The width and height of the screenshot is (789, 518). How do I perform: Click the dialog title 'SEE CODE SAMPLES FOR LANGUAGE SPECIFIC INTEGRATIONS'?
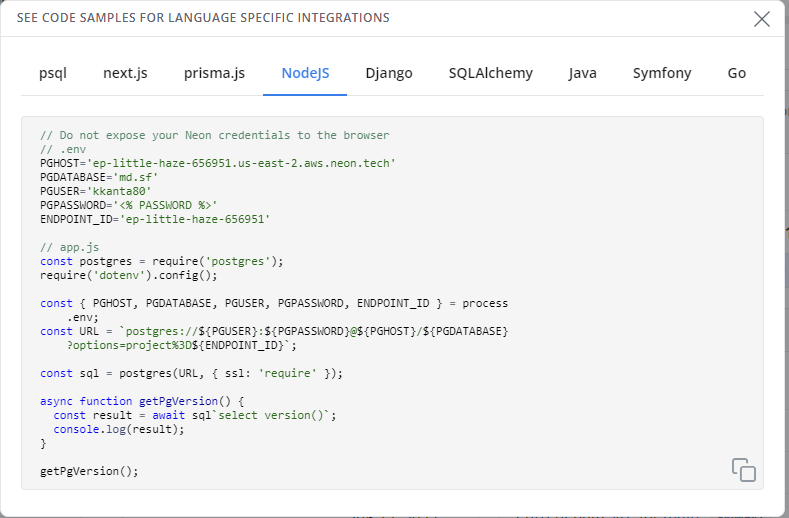[203, 18]
